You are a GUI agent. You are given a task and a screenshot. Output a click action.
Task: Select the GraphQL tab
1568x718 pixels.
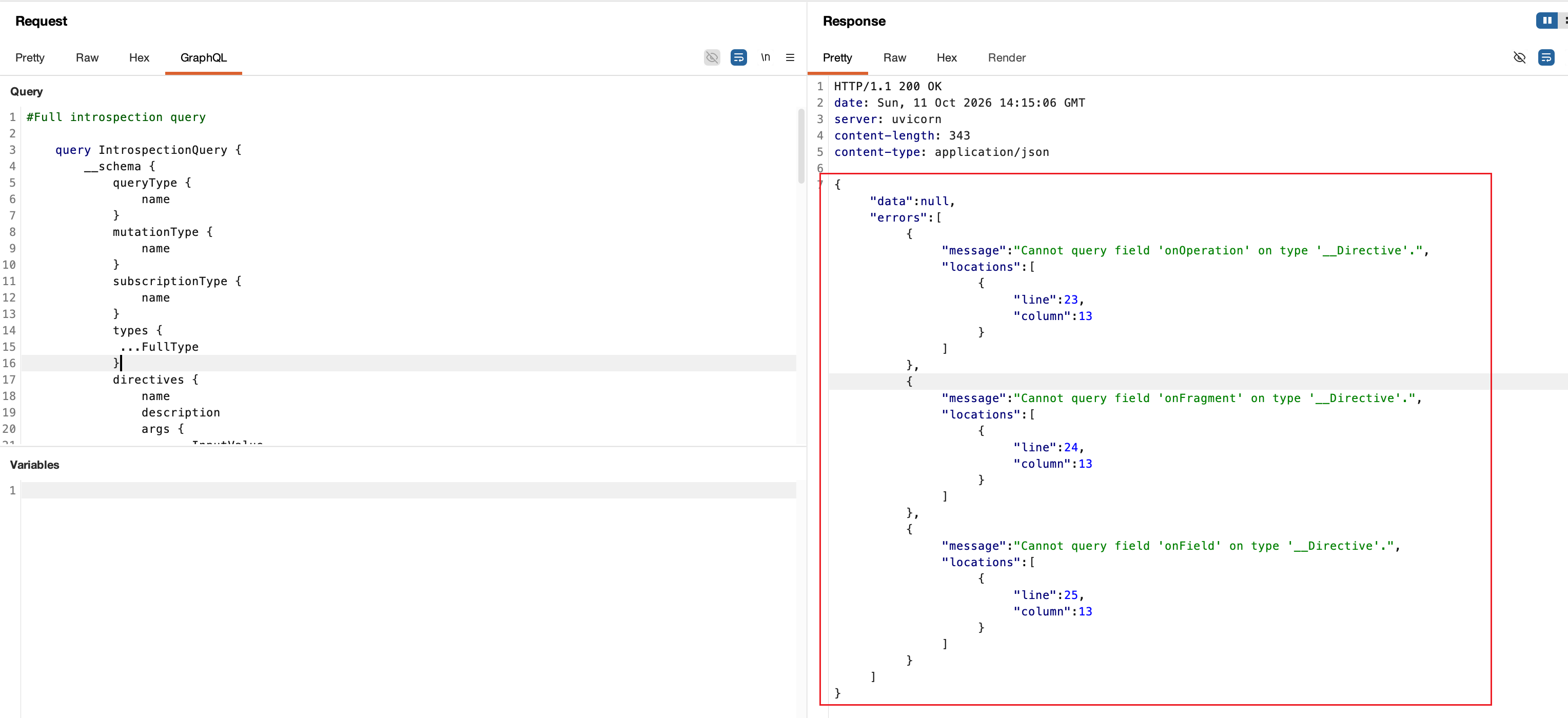203,57
